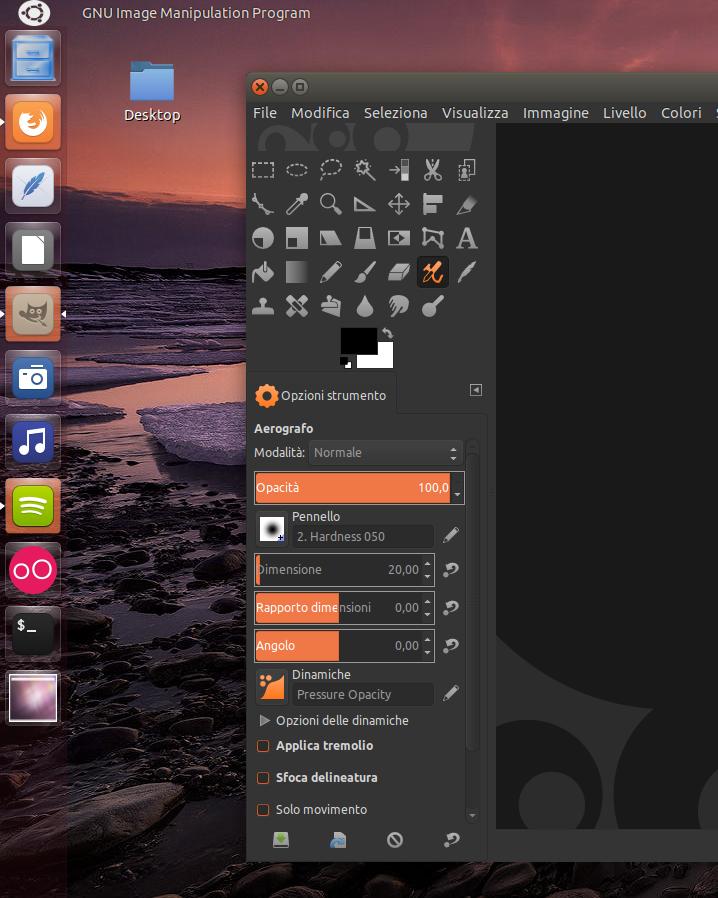Select the Perspective Clone tool

[x=331, y=306]
